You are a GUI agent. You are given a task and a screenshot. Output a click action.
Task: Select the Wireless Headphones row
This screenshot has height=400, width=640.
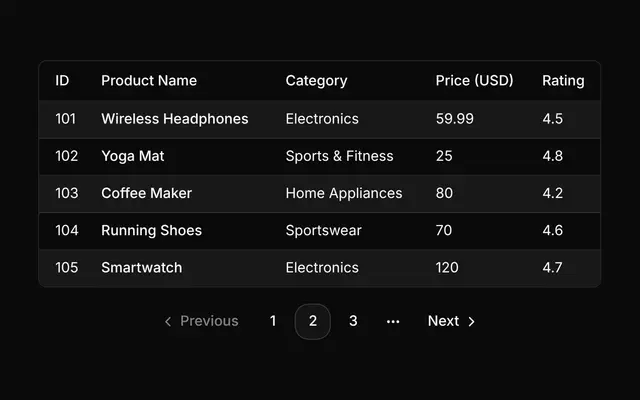[320, 119]
